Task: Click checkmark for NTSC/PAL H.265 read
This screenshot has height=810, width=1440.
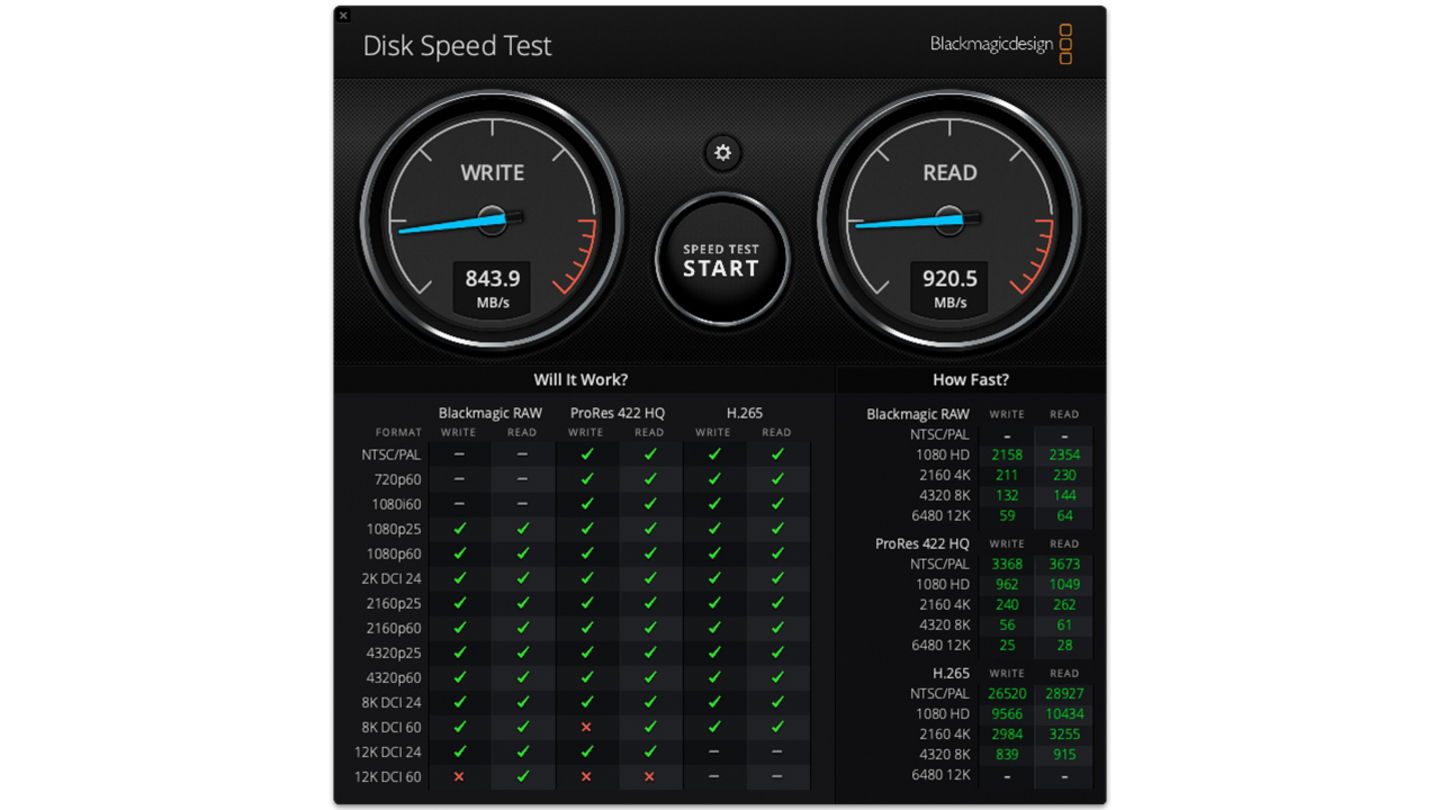Action: point(777,454)
